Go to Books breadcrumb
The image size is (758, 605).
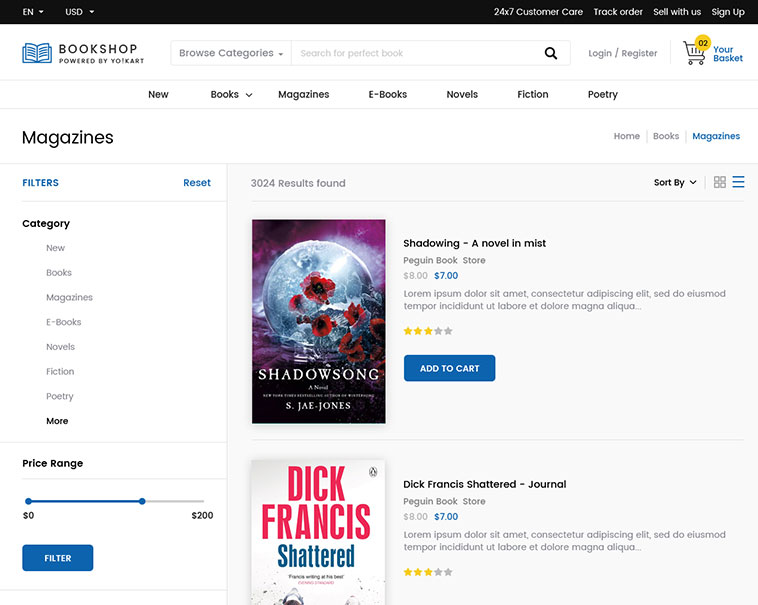[x=666, y=136]
